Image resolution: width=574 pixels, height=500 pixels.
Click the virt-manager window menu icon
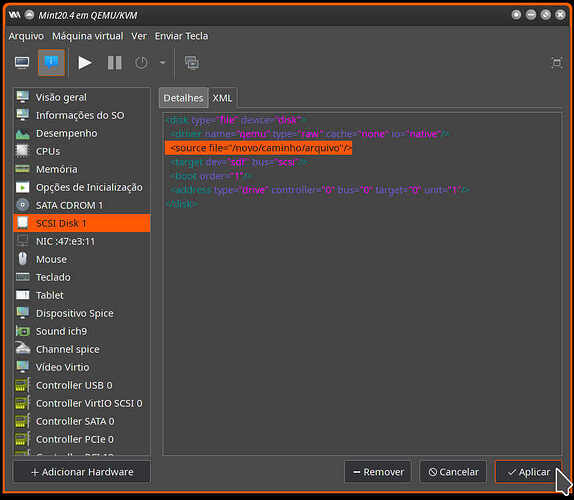[15, 15]
